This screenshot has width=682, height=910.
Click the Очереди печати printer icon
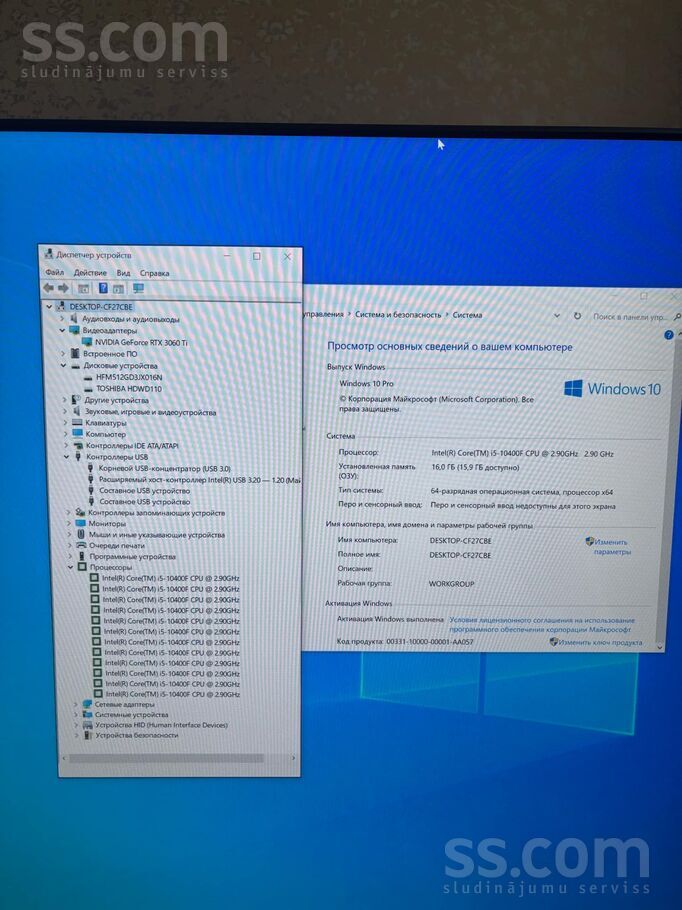point(81,545)
